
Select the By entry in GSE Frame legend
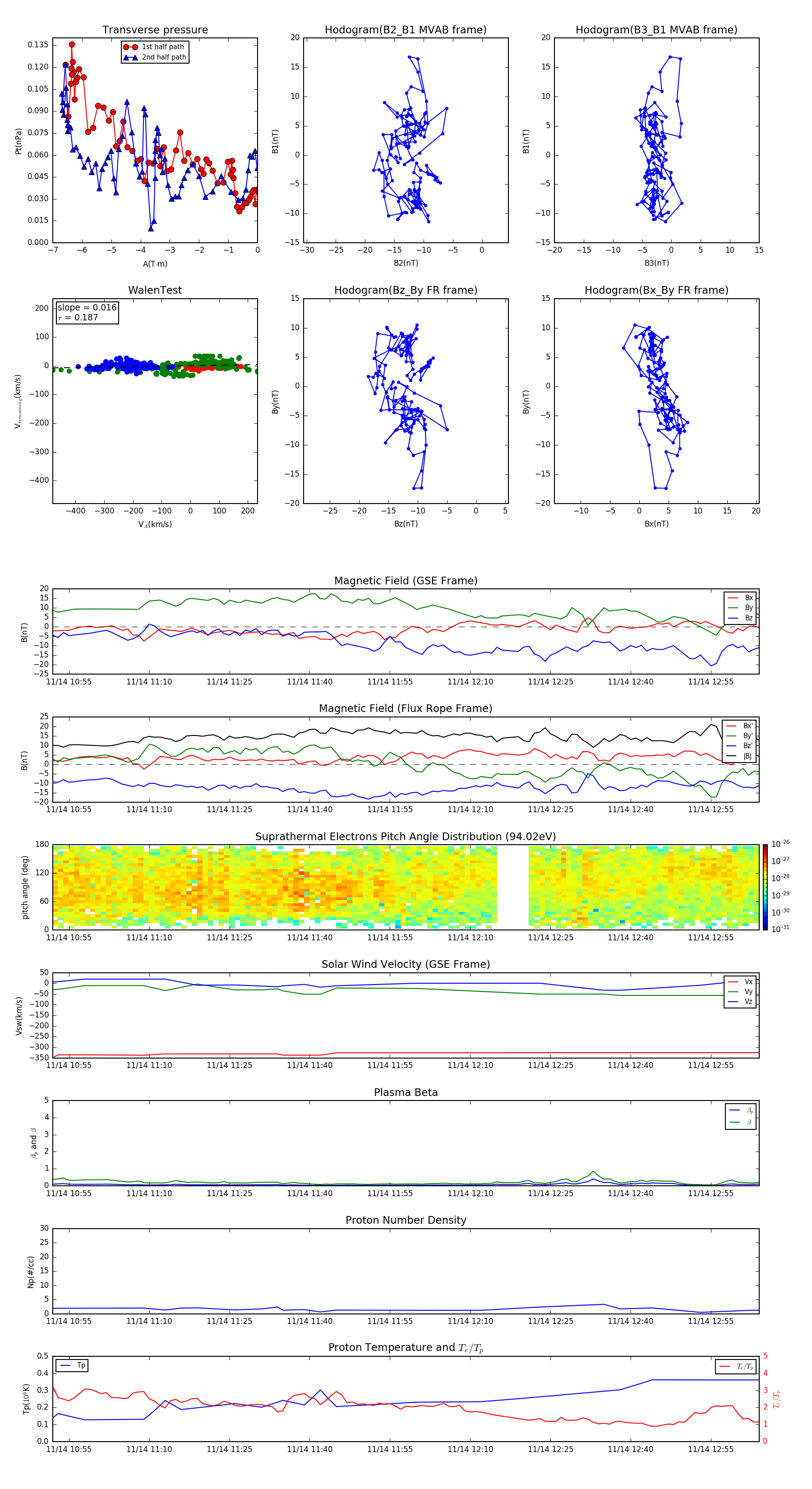click(741, 607)
